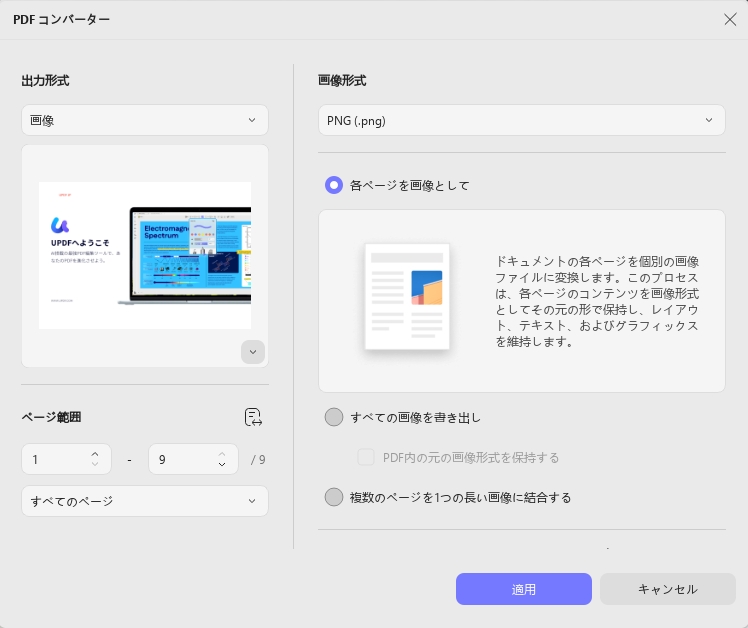Expand the chevron button under the preview
Screen dimensions: 748x628
(253, 352)
